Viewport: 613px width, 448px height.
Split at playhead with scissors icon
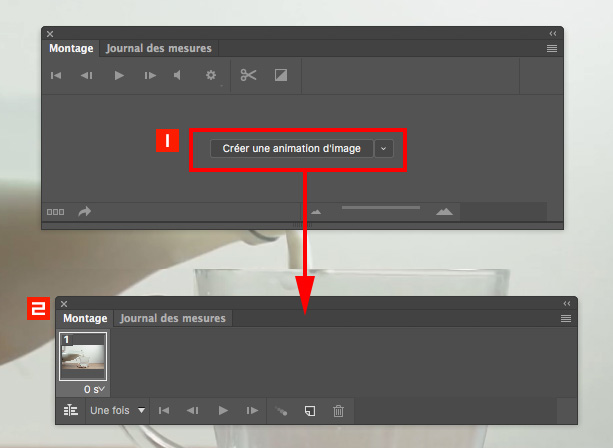(248, 75)
